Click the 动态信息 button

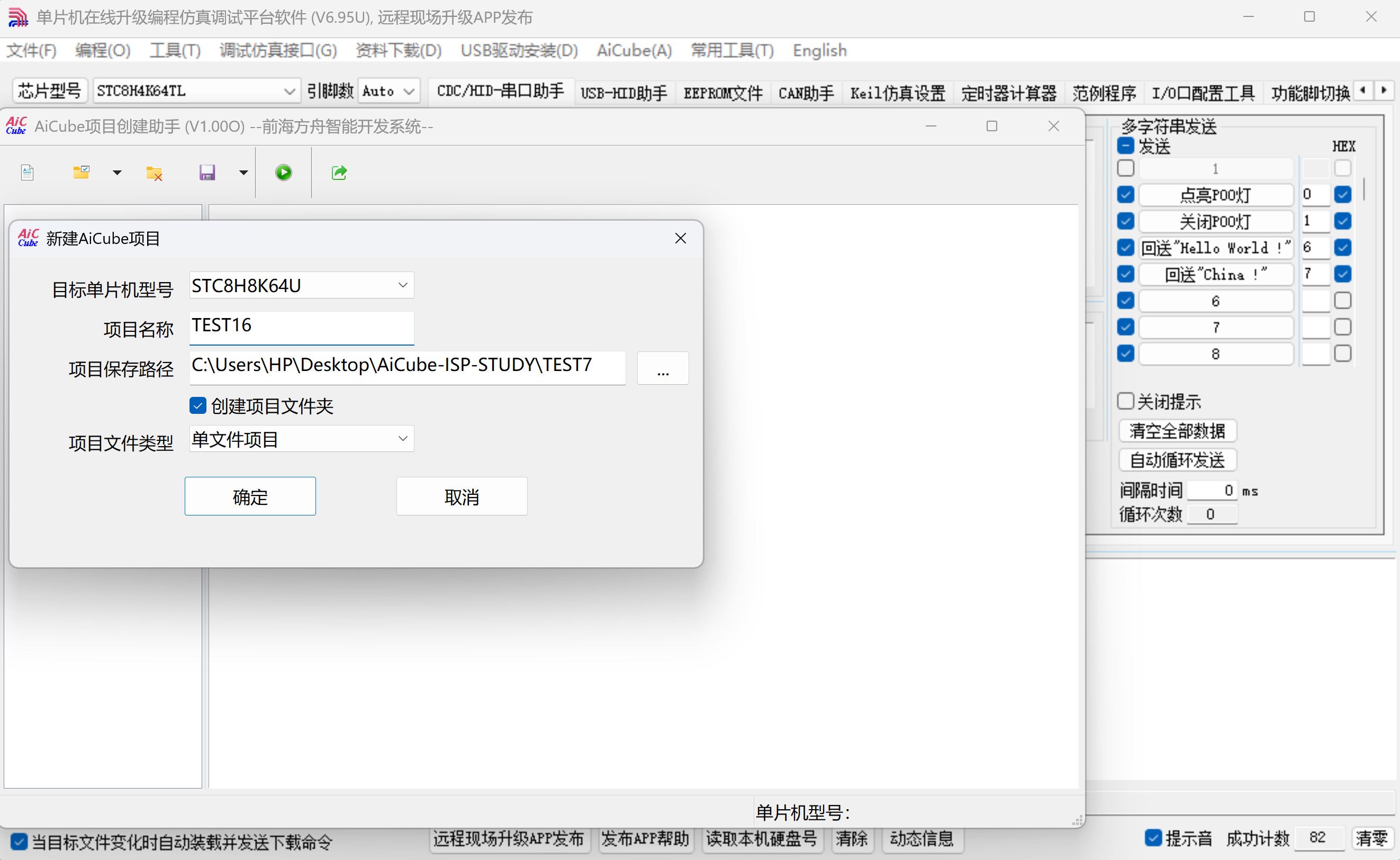(922, 838)
